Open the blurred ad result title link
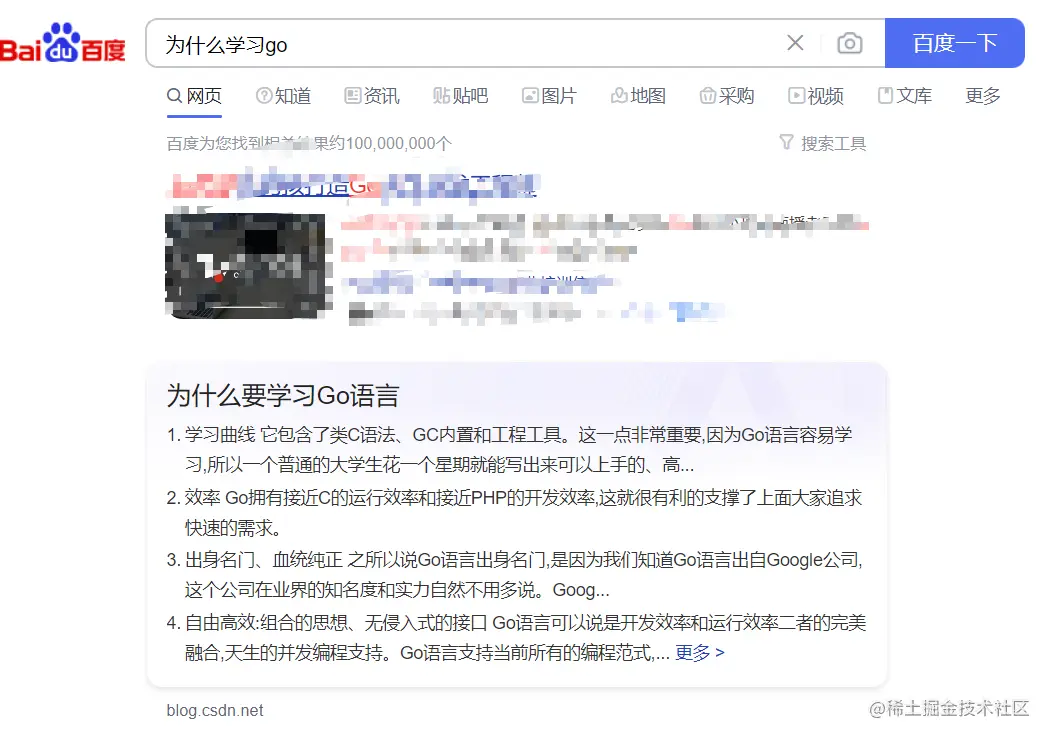Image resolution: width=1051 pixels, height=740 pixels. coord(353,184)
